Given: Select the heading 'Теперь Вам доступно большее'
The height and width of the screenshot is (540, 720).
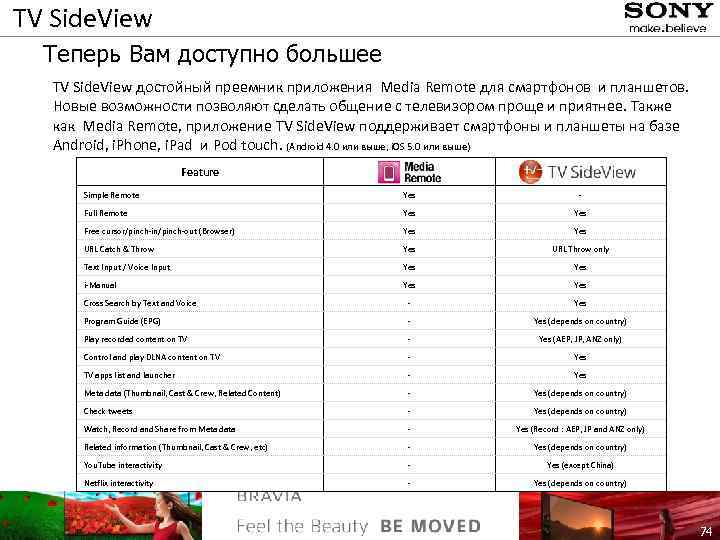Looking at the screenshot, I should 212,54.
